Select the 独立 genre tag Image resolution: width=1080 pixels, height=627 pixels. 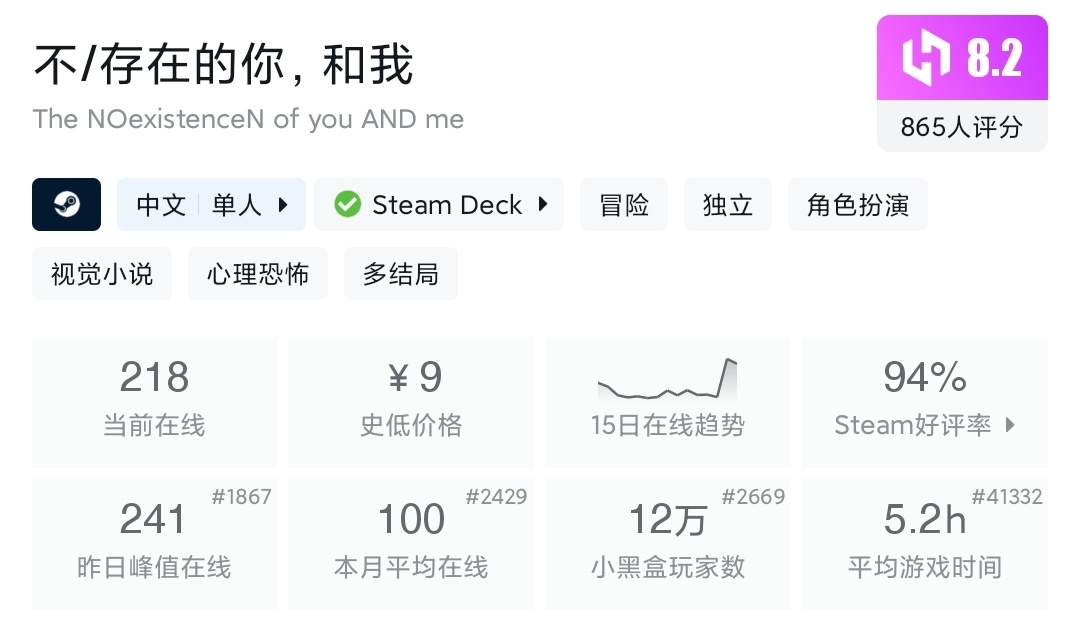click(x=728, y=205)
